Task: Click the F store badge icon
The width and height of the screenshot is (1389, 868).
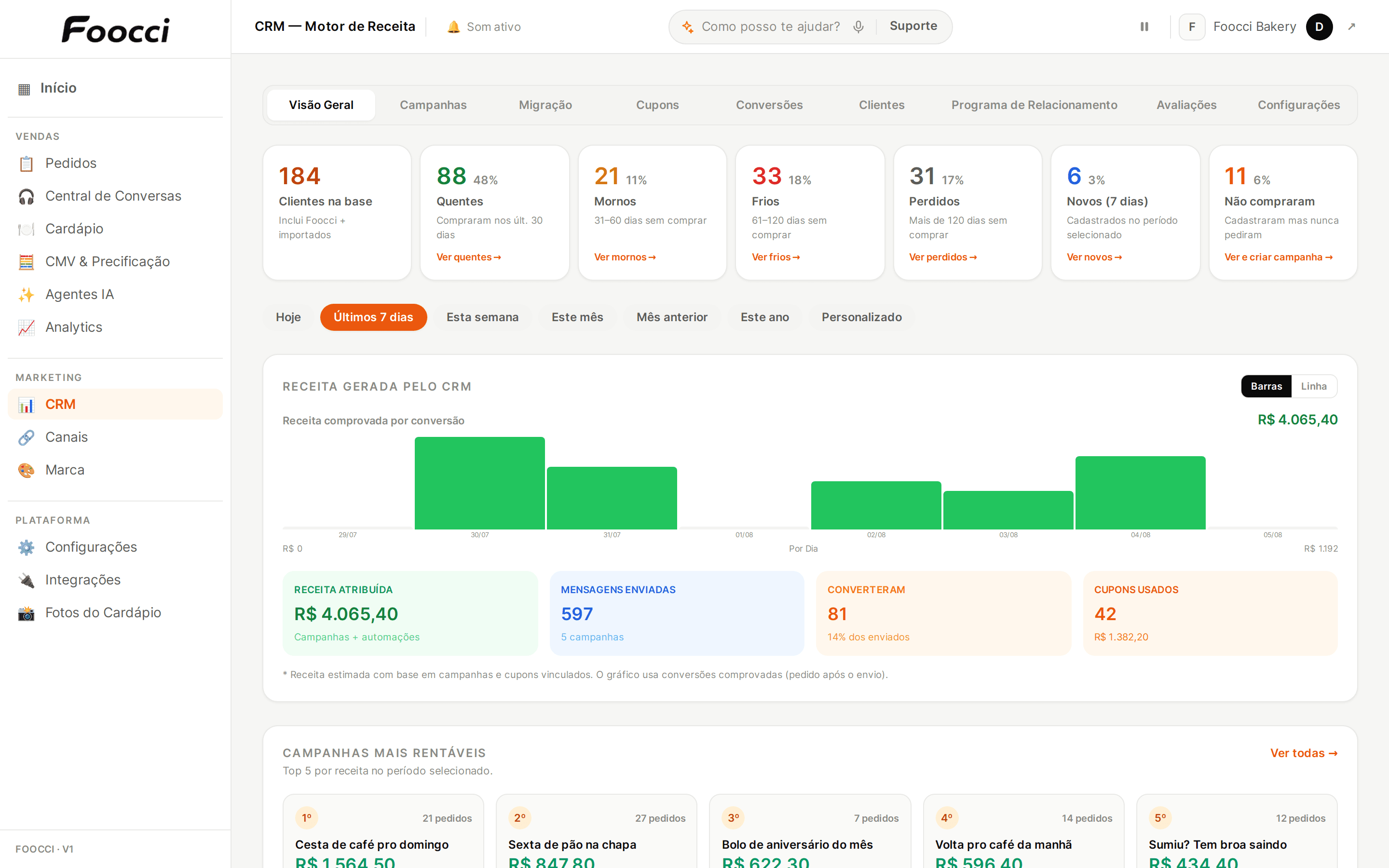Action: click(1192, 27)
